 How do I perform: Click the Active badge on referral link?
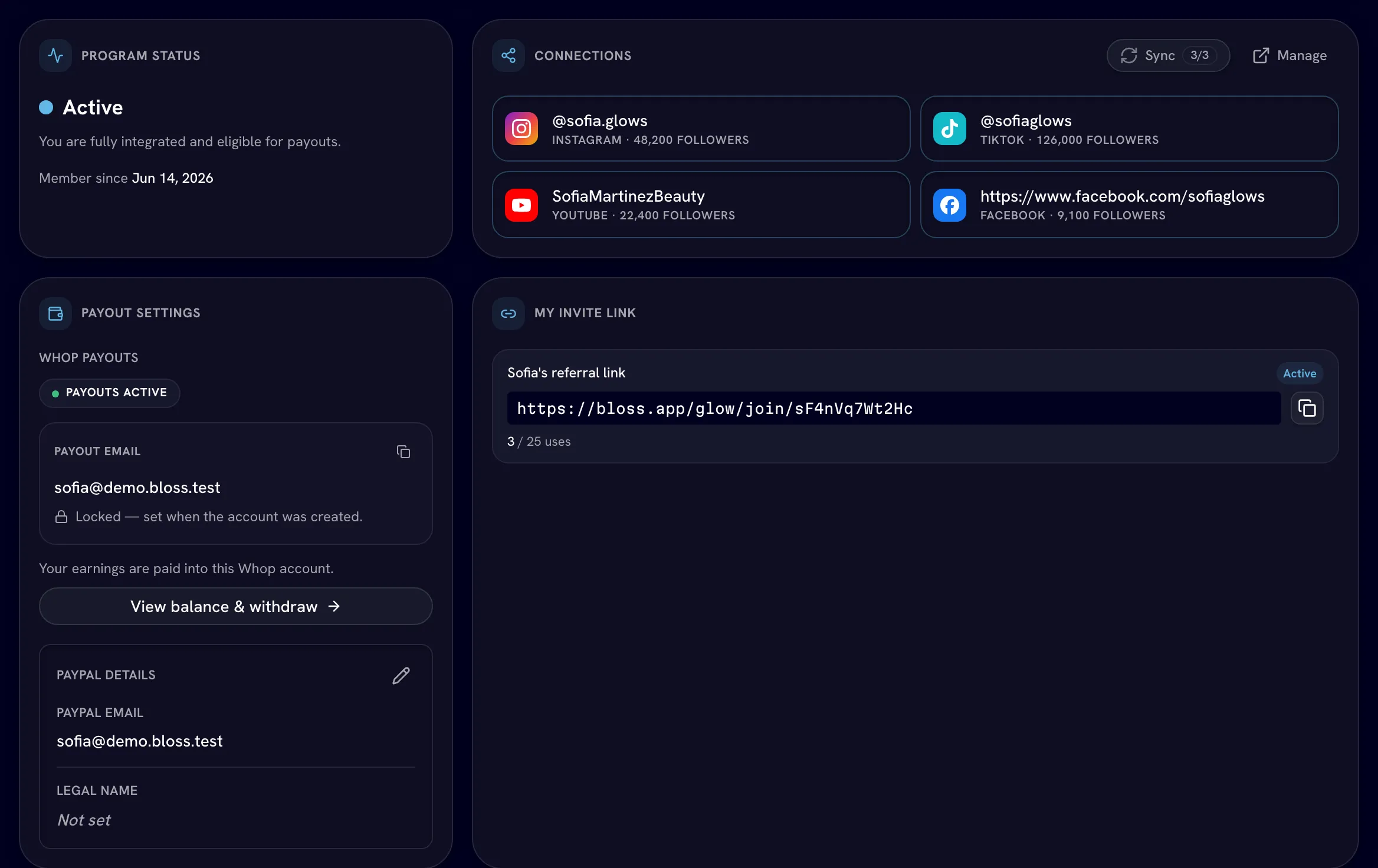click(x=1300, y=373)
